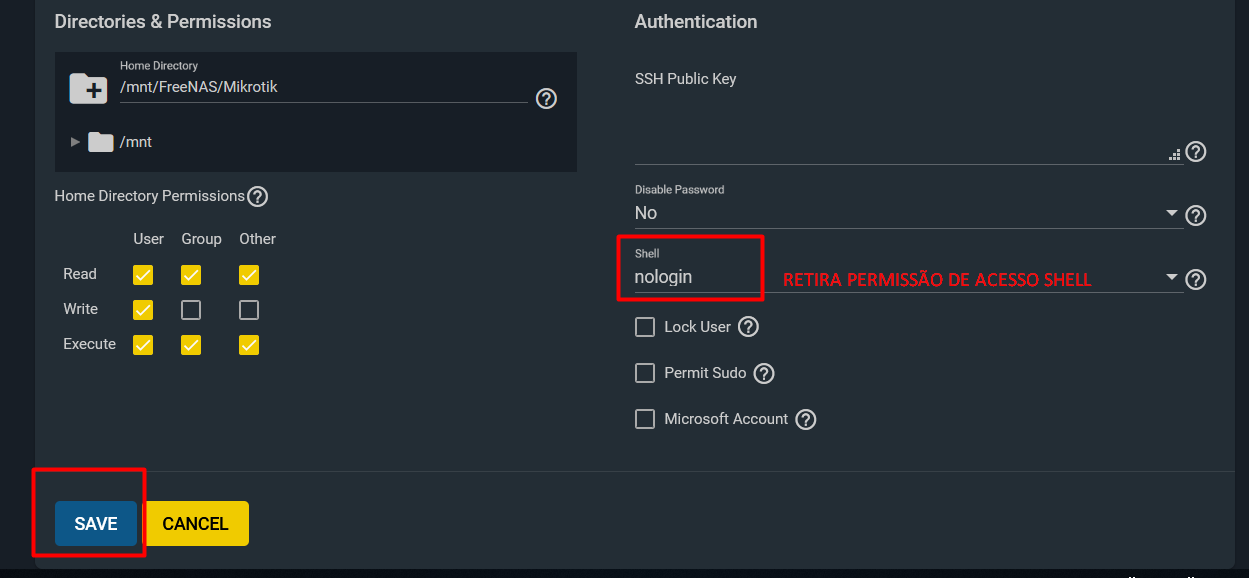Open help icon for Home Directory field
The width and height of the screenshot is (1249, 578).
[x=546, y=98]
